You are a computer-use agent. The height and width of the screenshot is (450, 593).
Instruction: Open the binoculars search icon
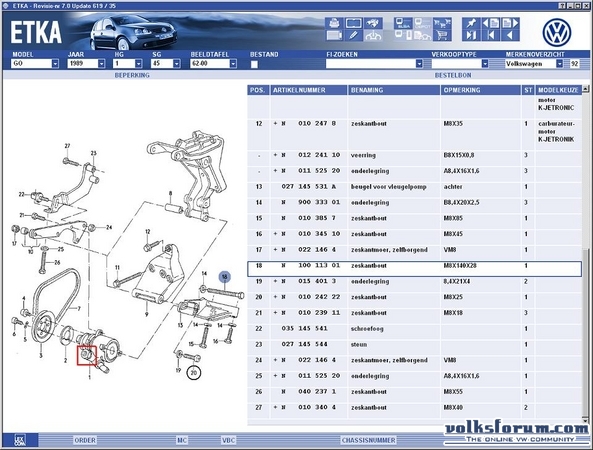373,23
